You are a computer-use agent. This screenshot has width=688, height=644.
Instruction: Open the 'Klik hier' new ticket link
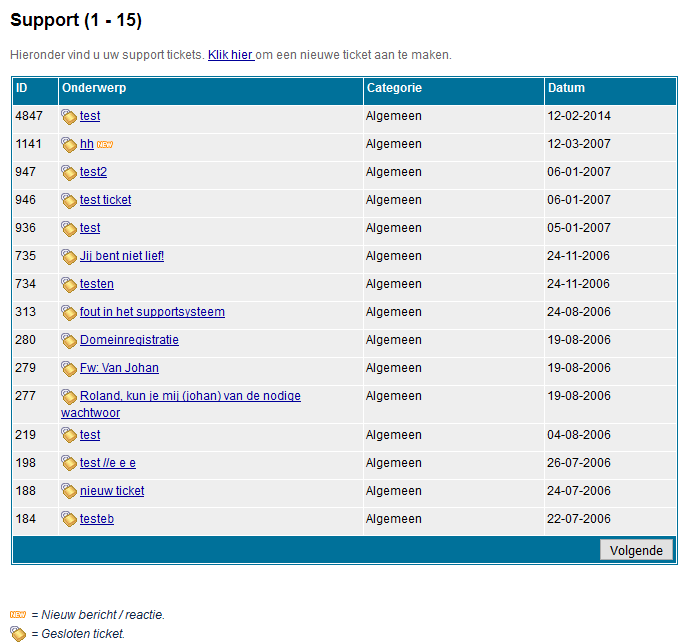[x=230, y=55]
